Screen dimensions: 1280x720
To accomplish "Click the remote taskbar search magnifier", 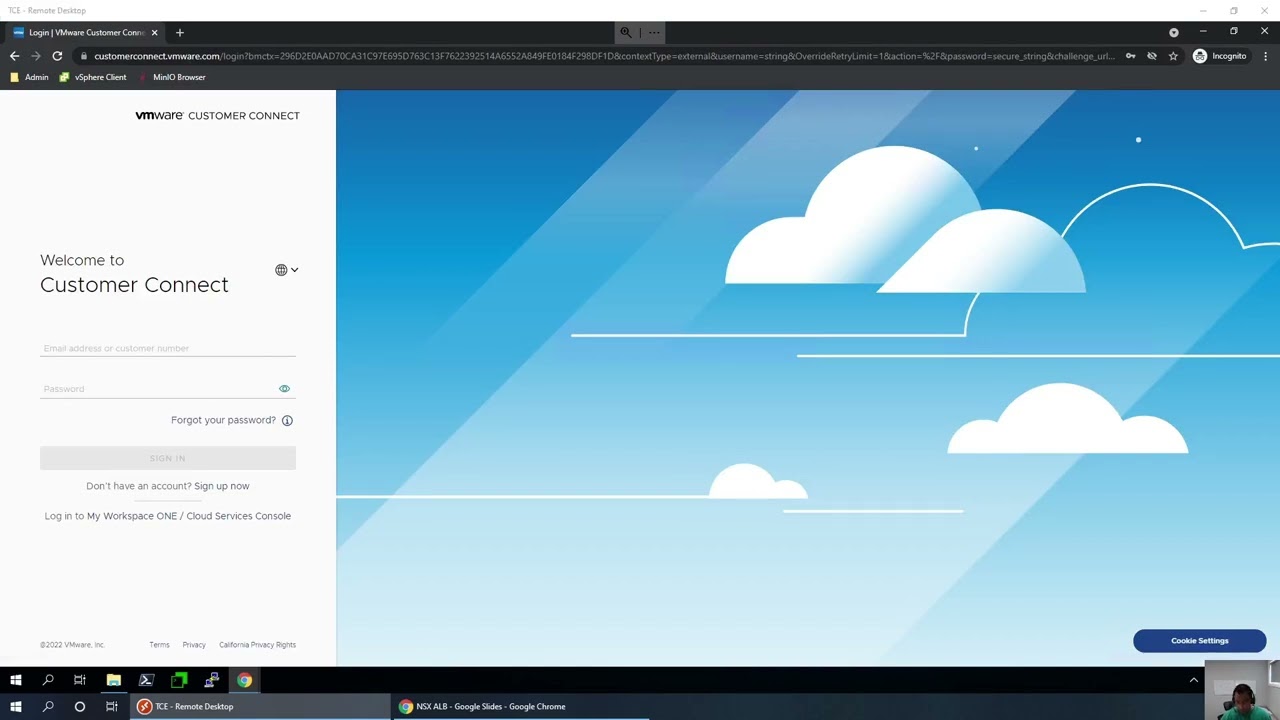I will pyautogui.click(x=48, y=680).
